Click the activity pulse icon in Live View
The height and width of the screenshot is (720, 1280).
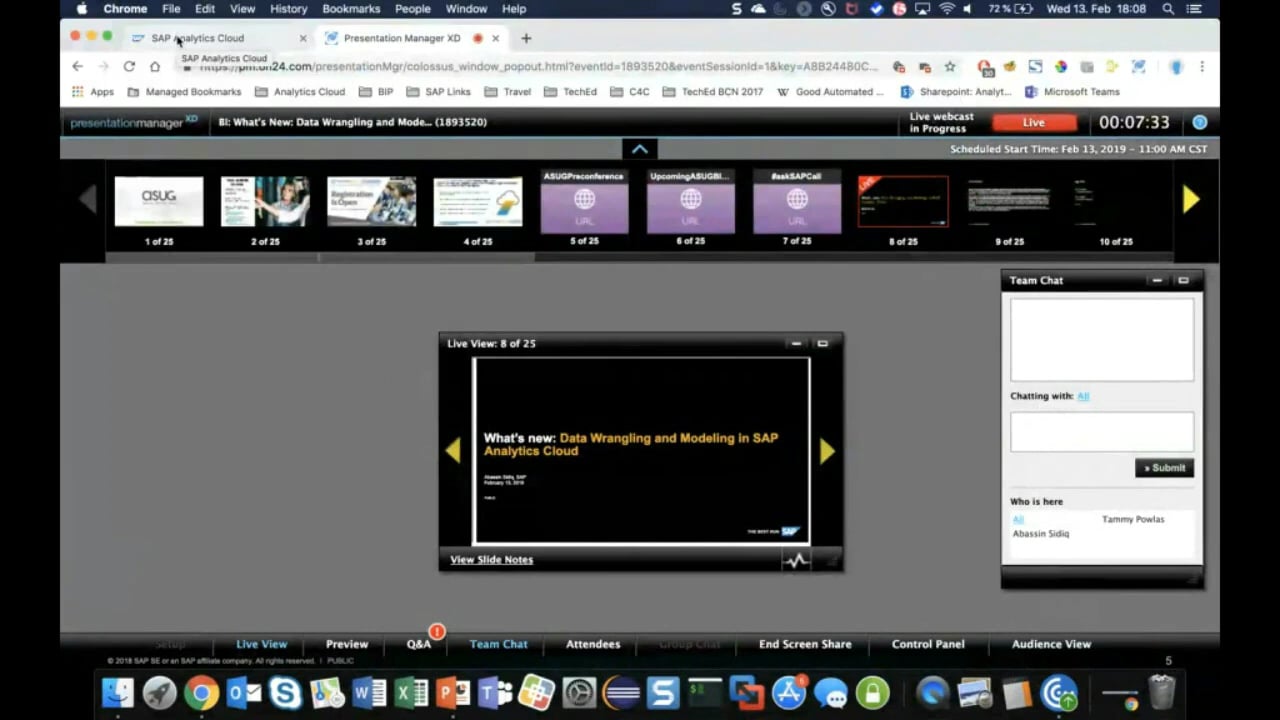pyautogui.click(x=796, y=560)
